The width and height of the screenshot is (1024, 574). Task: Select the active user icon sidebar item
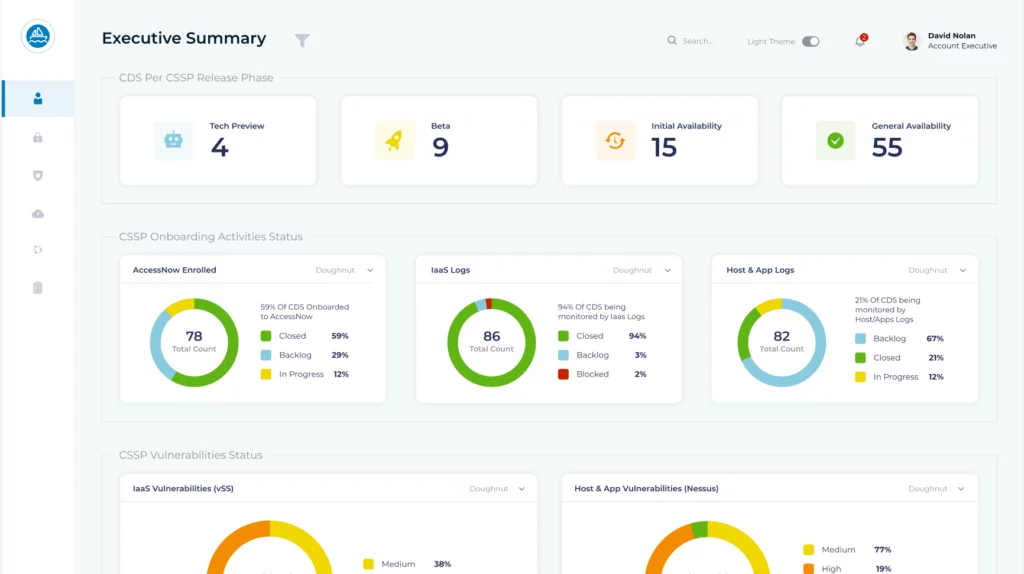pyautogui.click(x=38, y=98)
